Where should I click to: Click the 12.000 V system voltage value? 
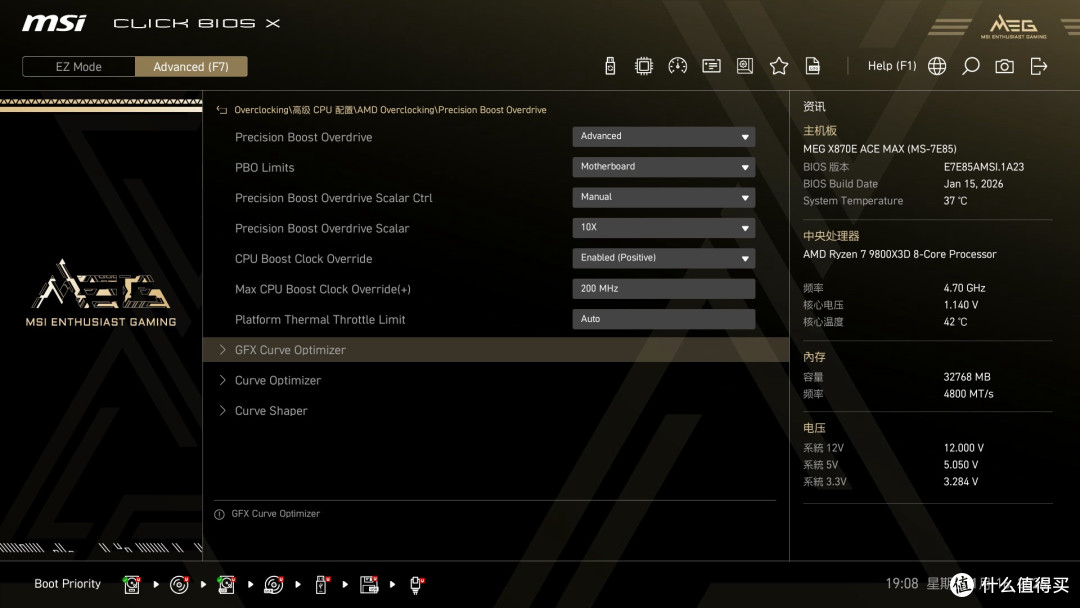click(964, 448)
